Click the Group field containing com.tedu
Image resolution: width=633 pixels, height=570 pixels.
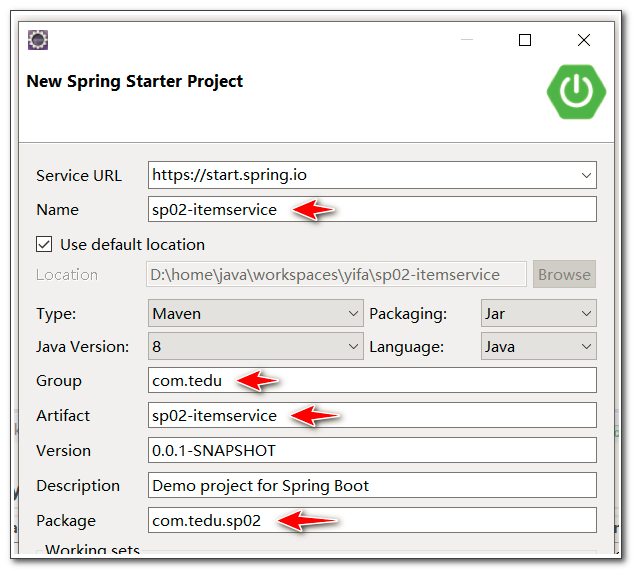[x=372, y=380]
